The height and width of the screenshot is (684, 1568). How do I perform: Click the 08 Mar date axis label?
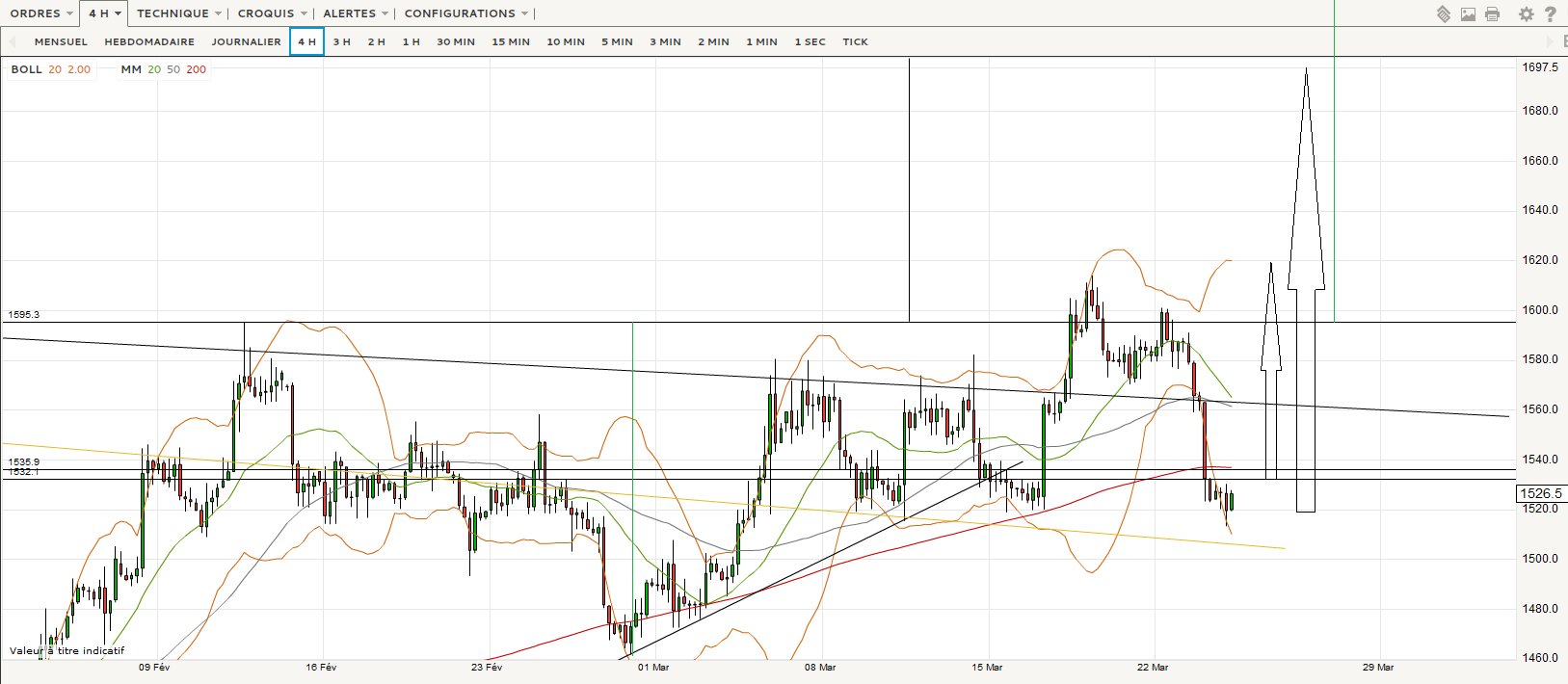pyautogui.click(x=820, y=667)
